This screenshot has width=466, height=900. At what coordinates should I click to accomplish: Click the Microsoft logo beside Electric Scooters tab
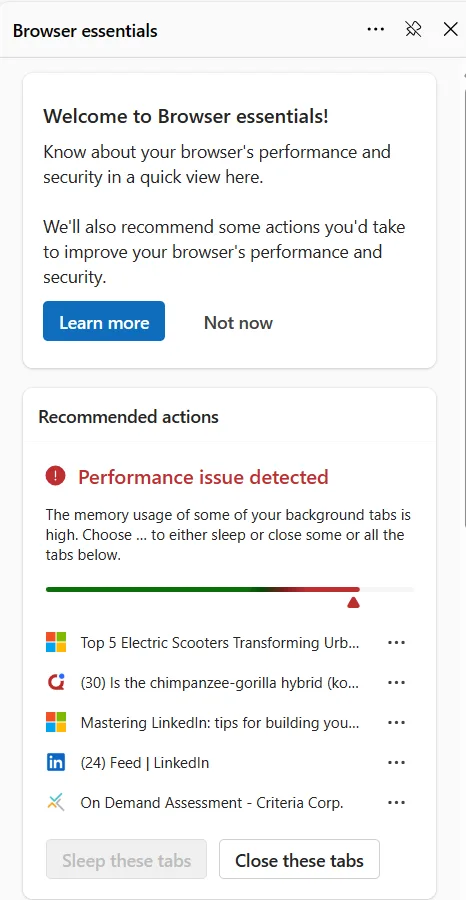pyautogui.click(x=56, y=642)
